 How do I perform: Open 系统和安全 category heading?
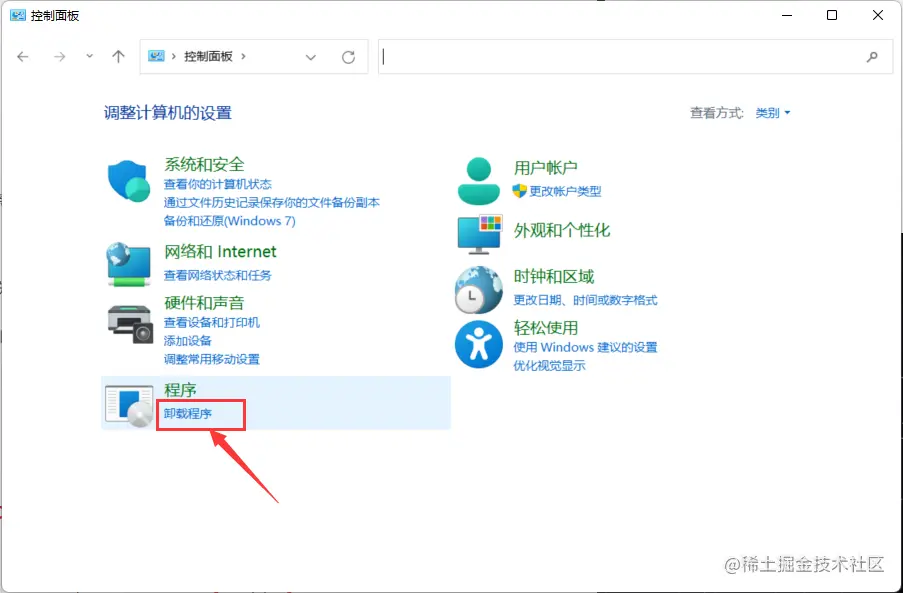(x=204, y=165)
